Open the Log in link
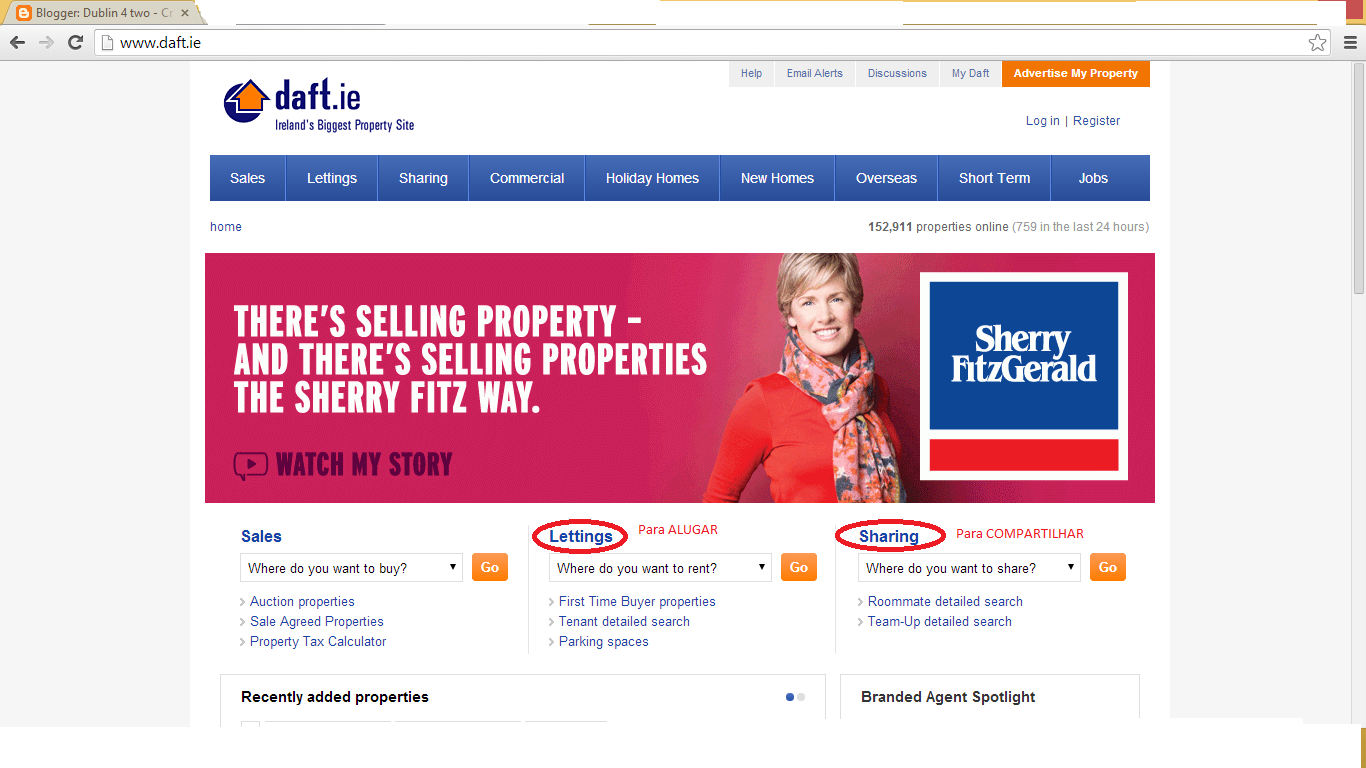Screen dimensions: 1366x768 click(x=1042, y=121)
